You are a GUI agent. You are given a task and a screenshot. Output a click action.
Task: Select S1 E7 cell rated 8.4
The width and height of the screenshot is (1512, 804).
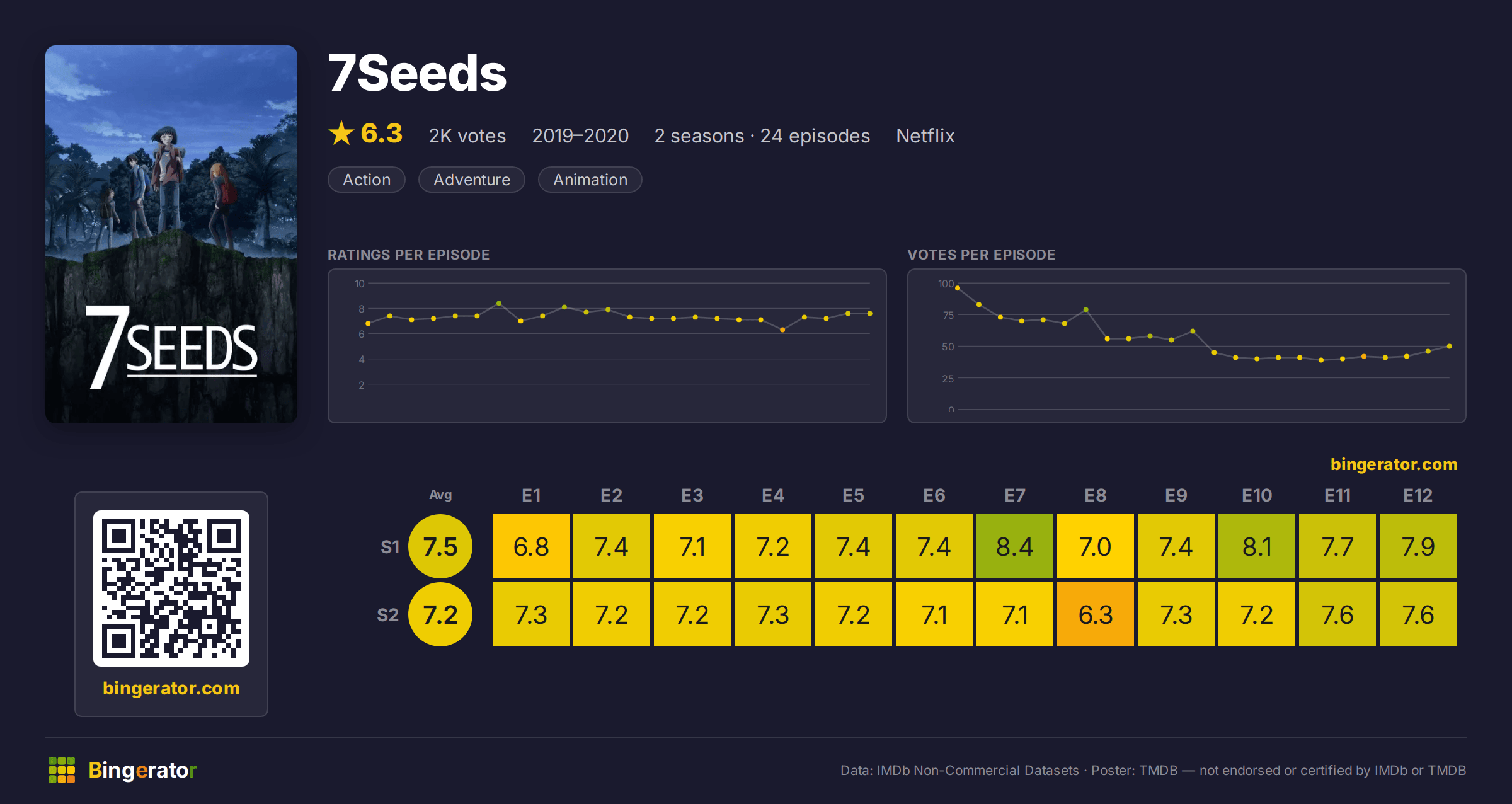click(x=1015, y=546)
